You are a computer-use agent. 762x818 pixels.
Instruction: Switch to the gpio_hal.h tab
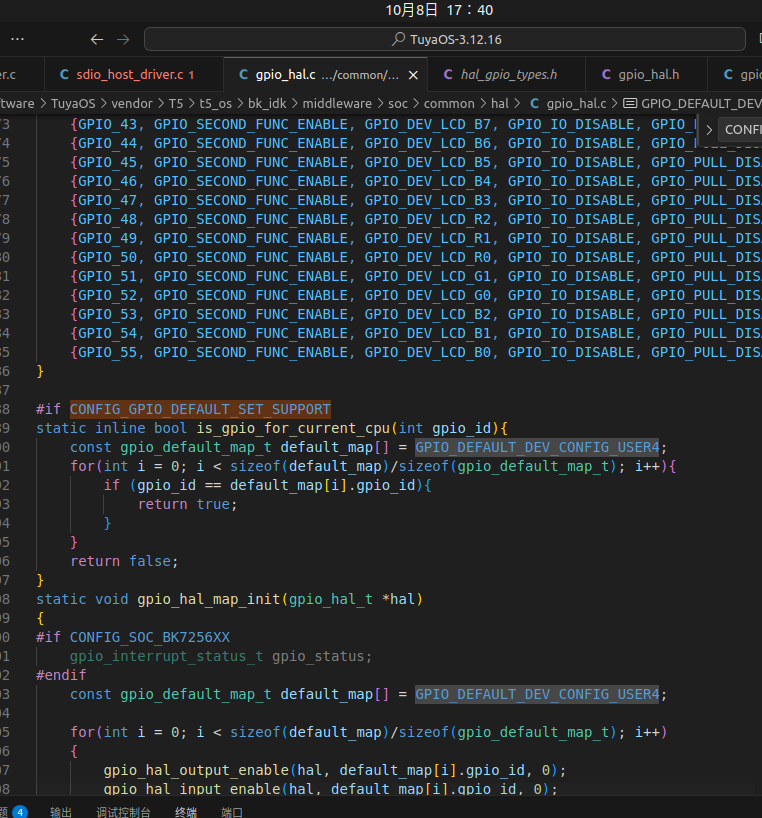(x=648, y=75)
